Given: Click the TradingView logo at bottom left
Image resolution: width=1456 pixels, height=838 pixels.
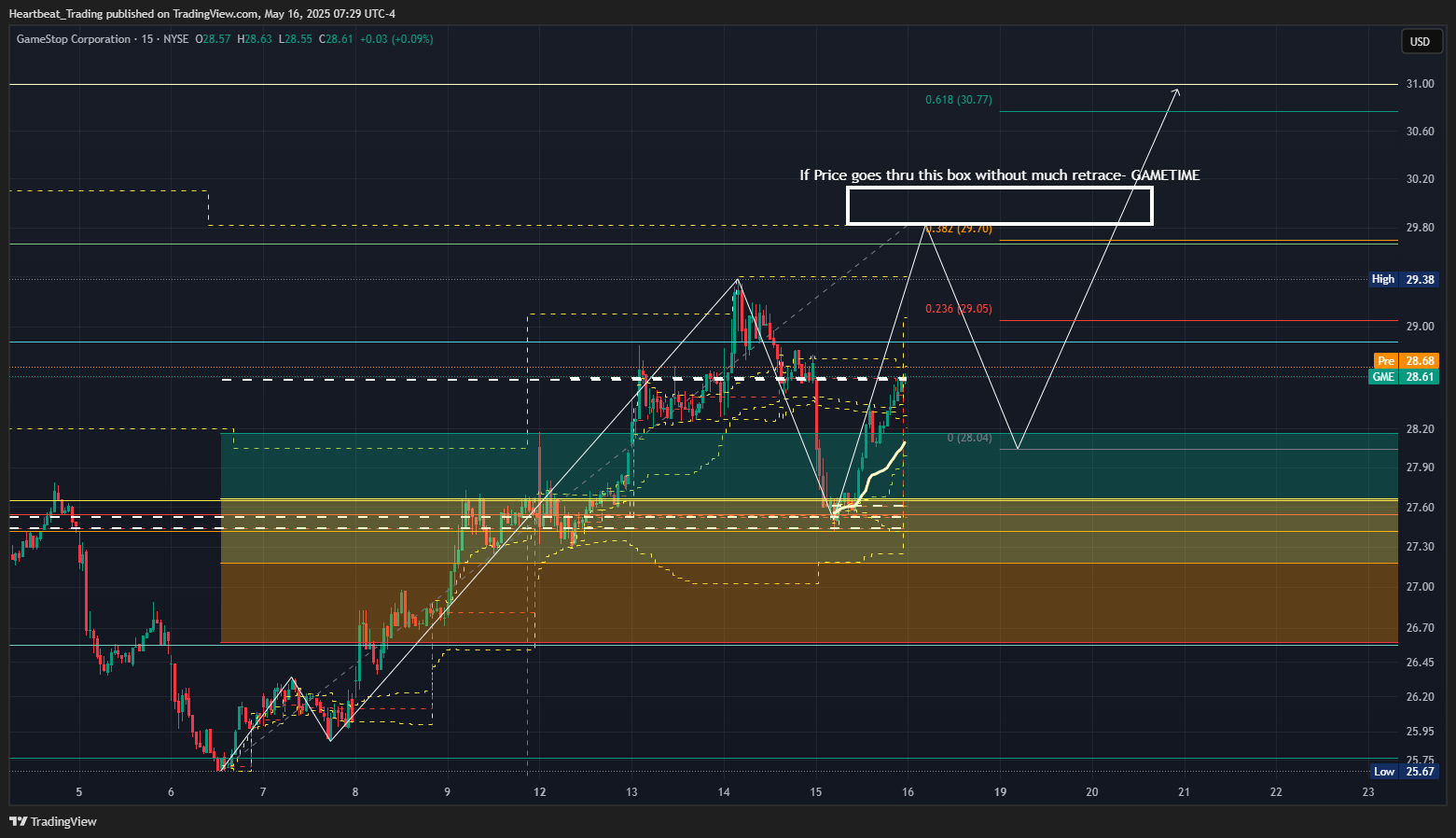Looking at the screenshot, I should click(53, 822).
